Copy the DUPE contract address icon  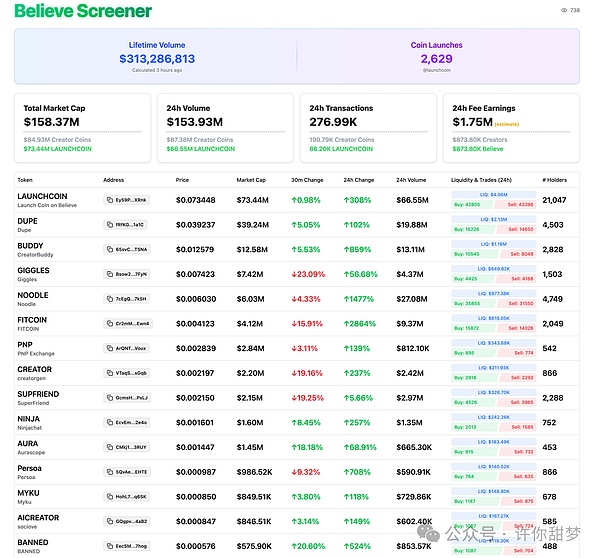[x=110, y=225]
